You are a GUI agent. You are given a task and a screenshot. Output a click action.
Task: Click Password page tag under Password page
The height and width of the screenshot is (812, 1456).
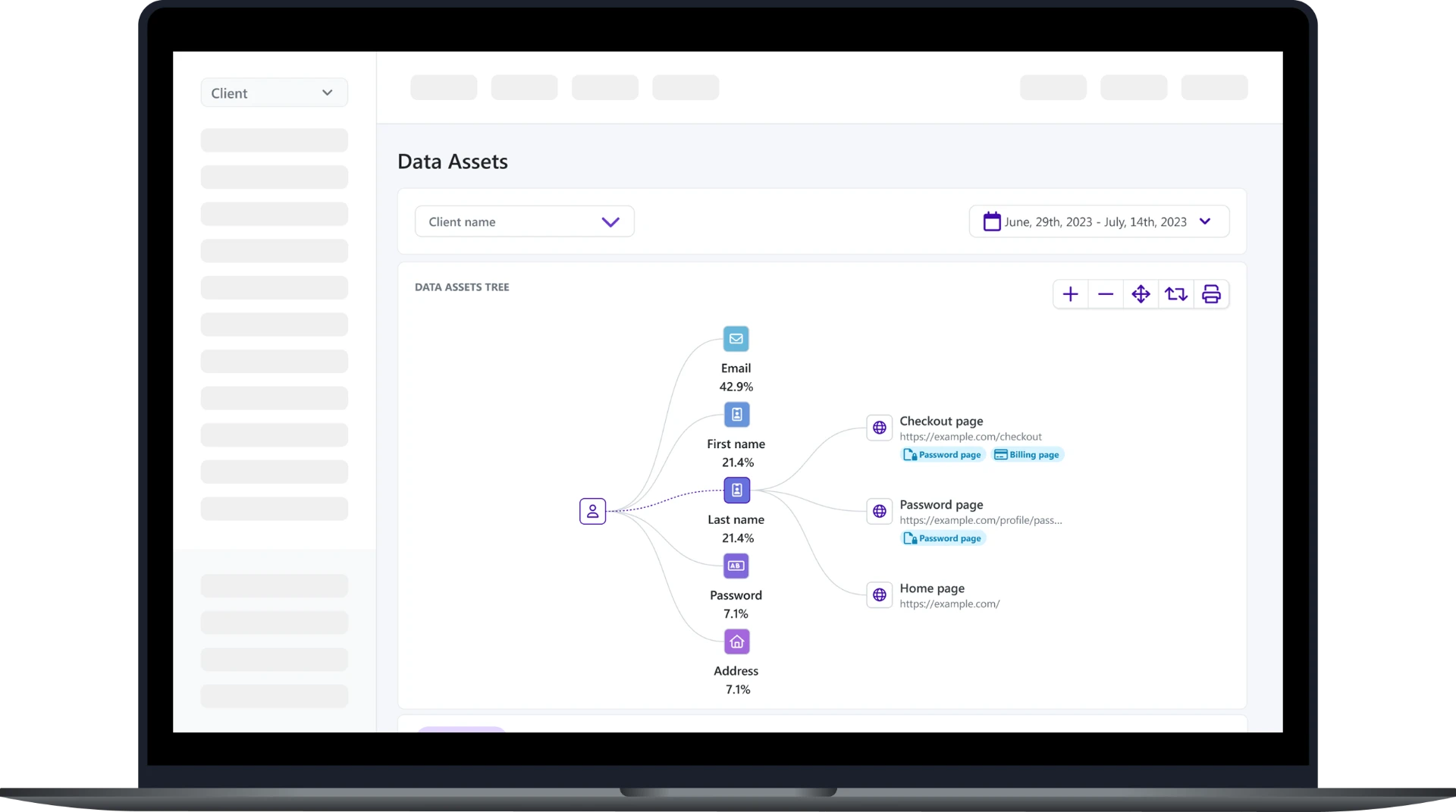[943, 538]
